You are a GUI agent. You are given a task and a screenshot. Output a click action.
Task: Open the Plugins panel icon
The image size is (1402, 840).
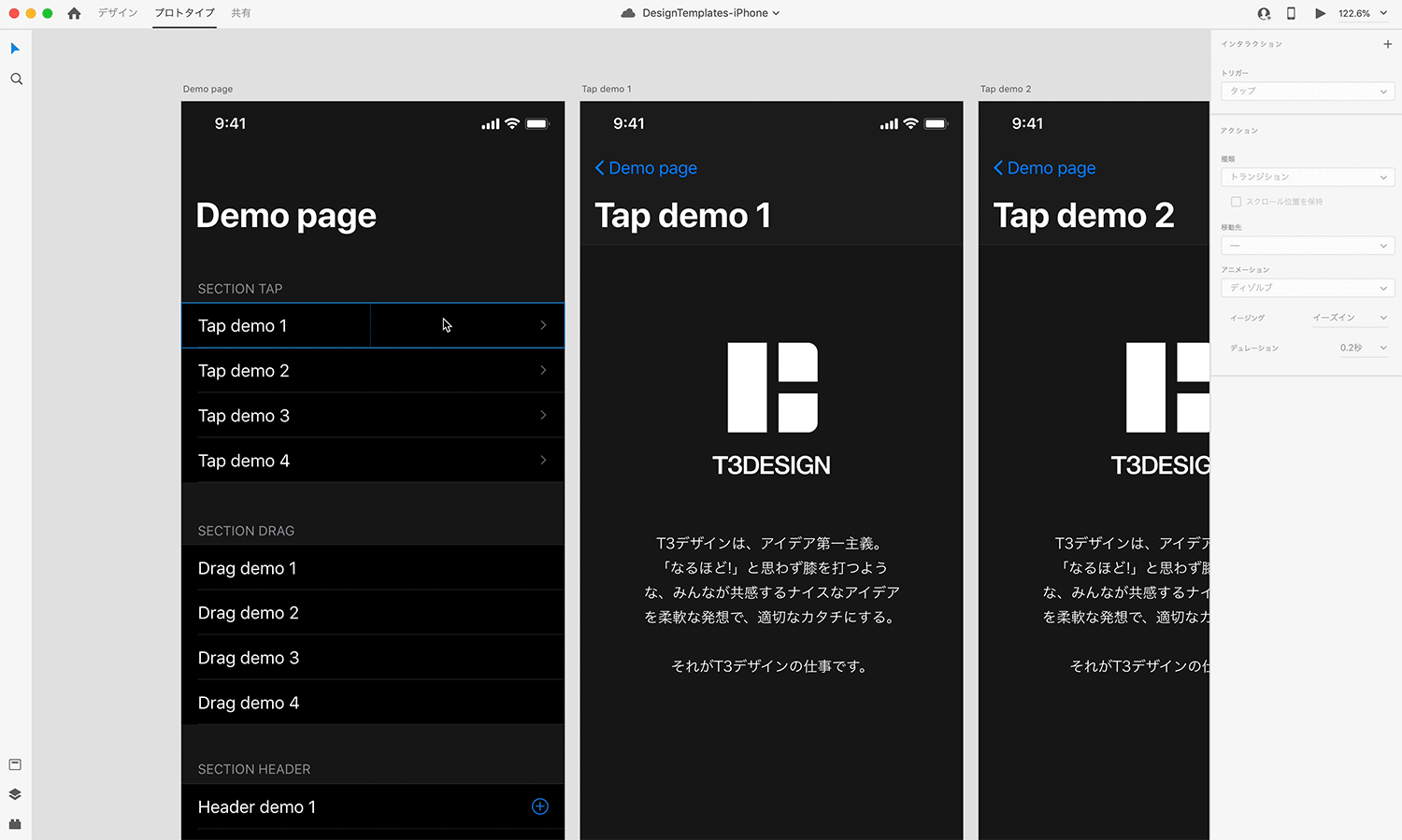pyautogui.click(x=15, y=824)
